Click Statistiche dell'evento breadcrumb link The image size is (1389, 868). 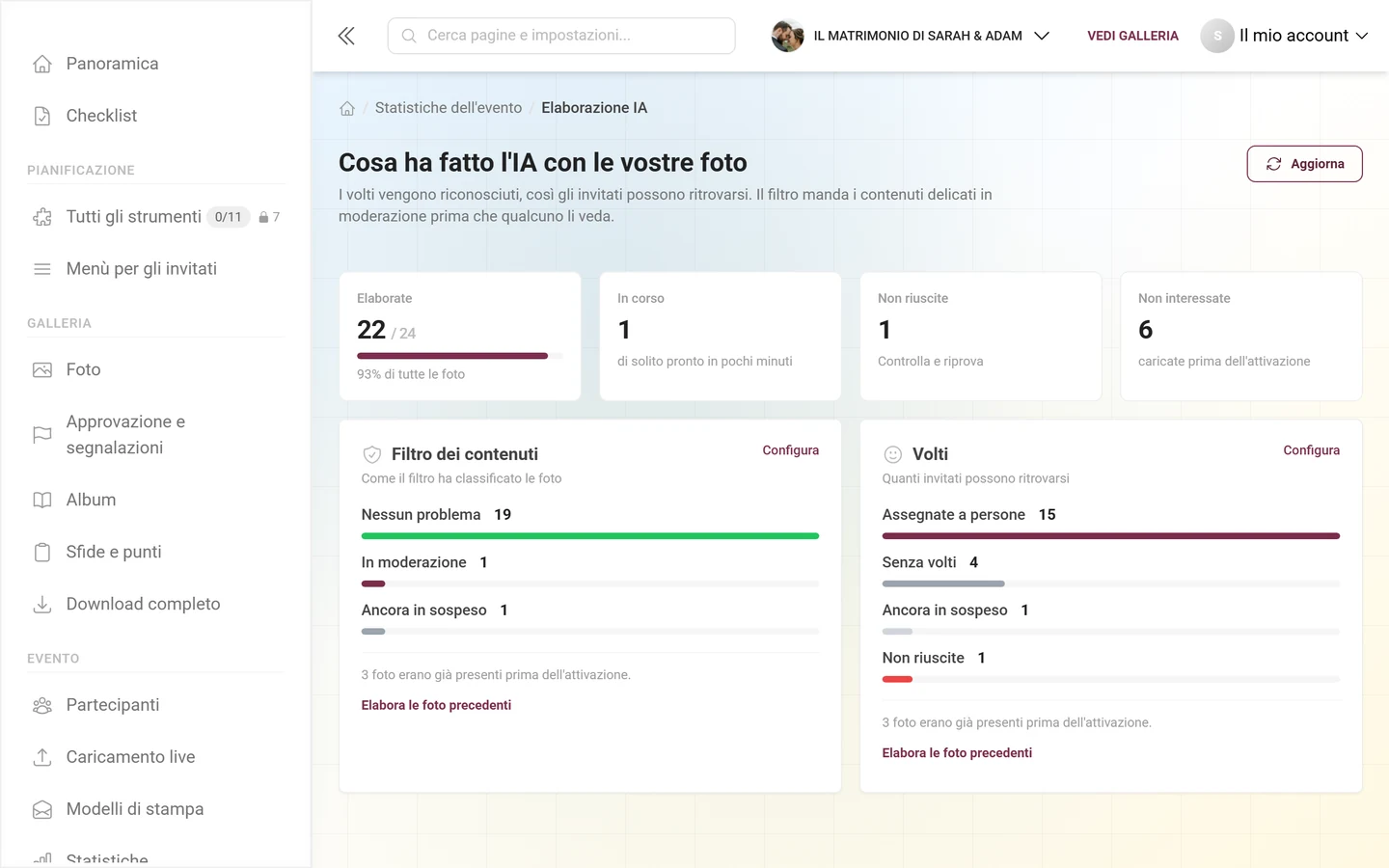[x=449, y=108]
